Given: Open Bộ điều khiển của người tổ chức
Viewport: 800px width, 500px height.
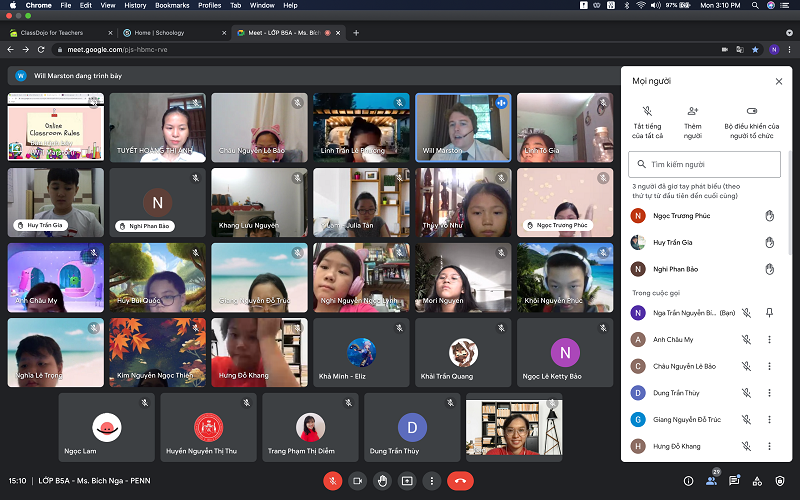Looking at the screenshot, I should pyautogui.click(x=752, y=119).
